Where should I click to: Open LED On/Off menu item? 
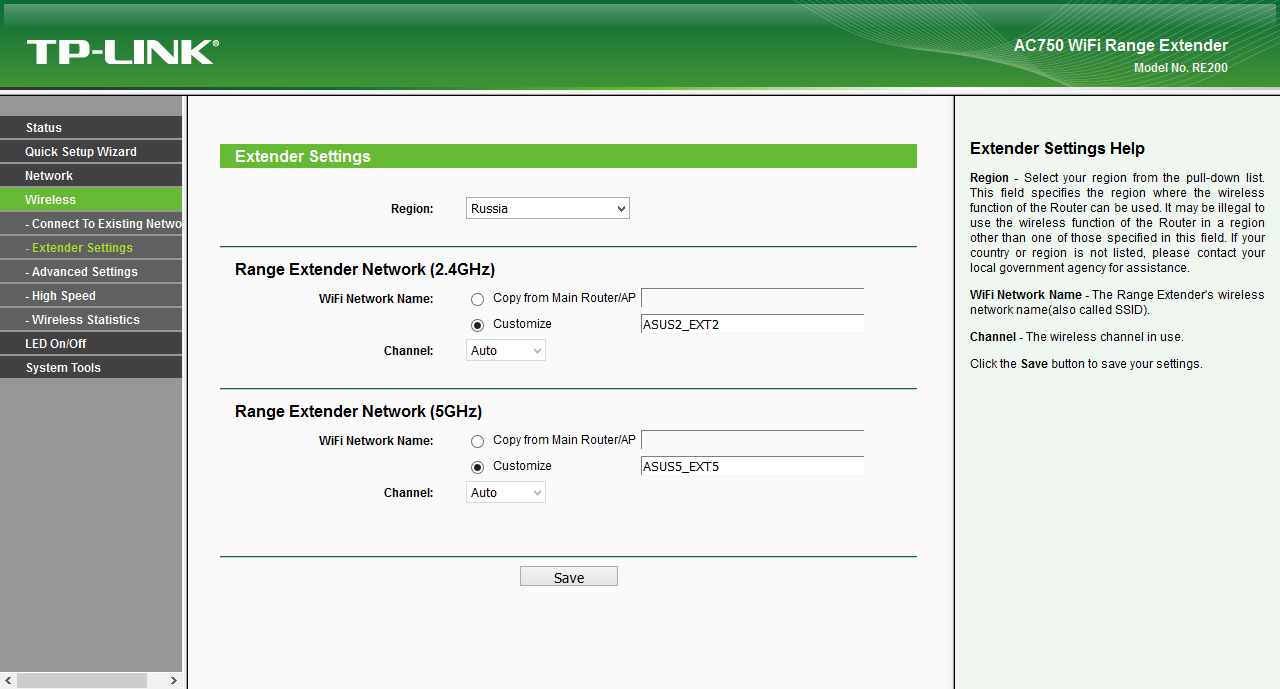[x=91, y=344]
